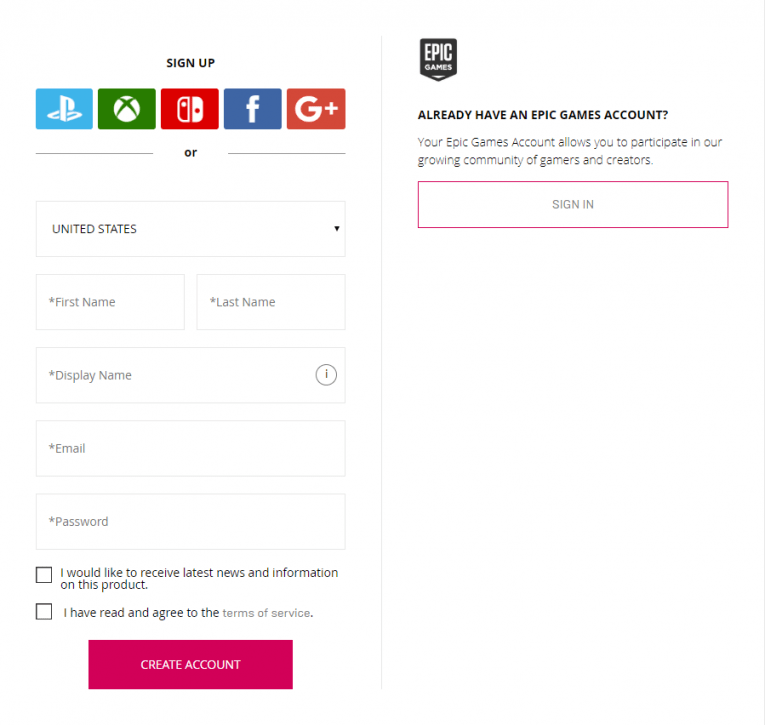Choose Nintendo Switch sign-up icon
The height and width of the screenshot is (725, 765).
point(190,109)
